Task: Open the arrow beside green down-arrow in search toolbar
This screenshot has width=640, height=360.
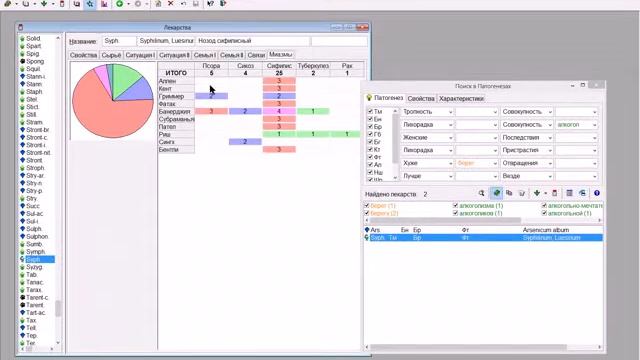Action: (545, 193)
